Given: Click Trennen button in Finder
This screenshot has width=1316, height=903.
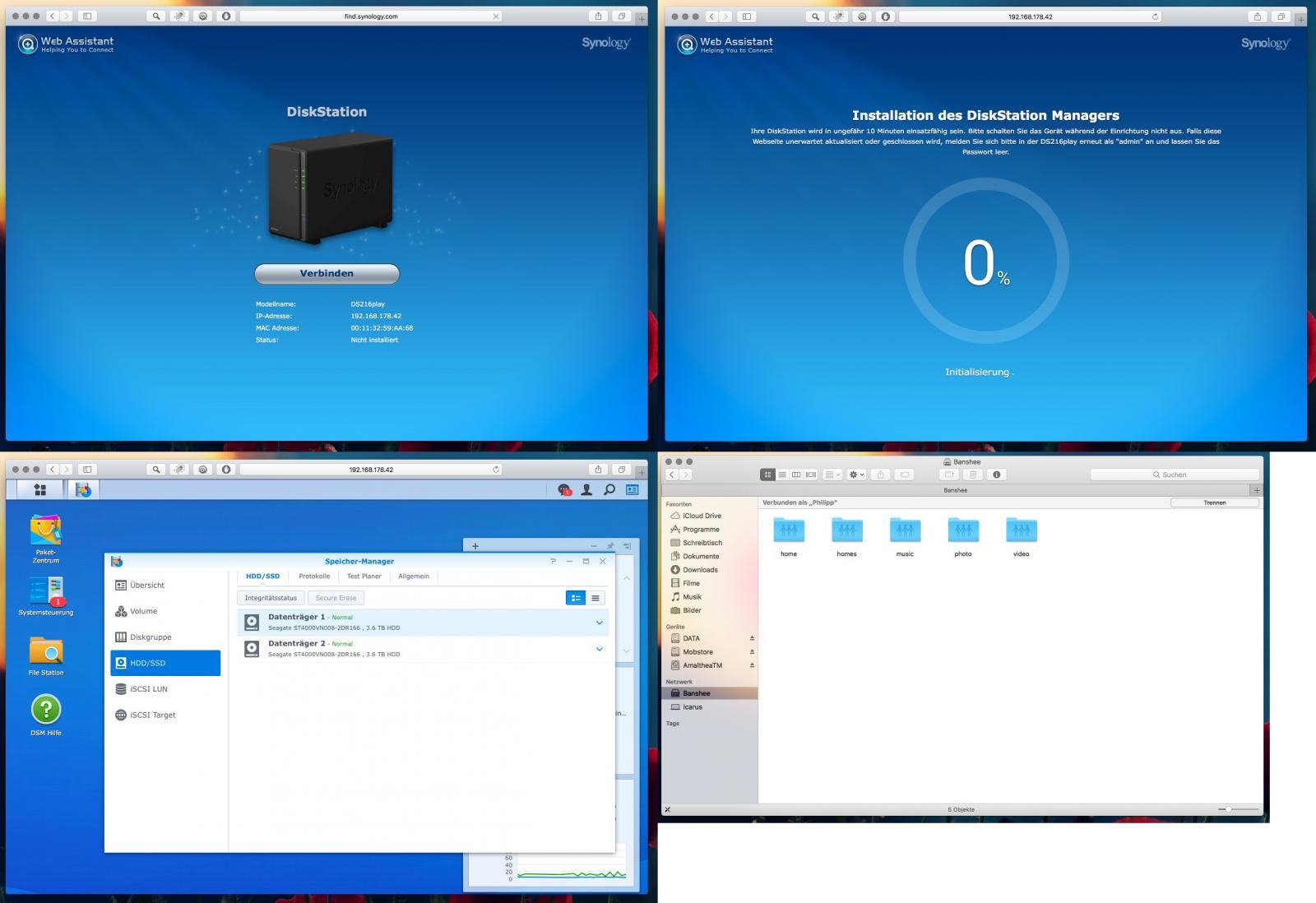Looking at the screenshot, I should pos(1214,502).
